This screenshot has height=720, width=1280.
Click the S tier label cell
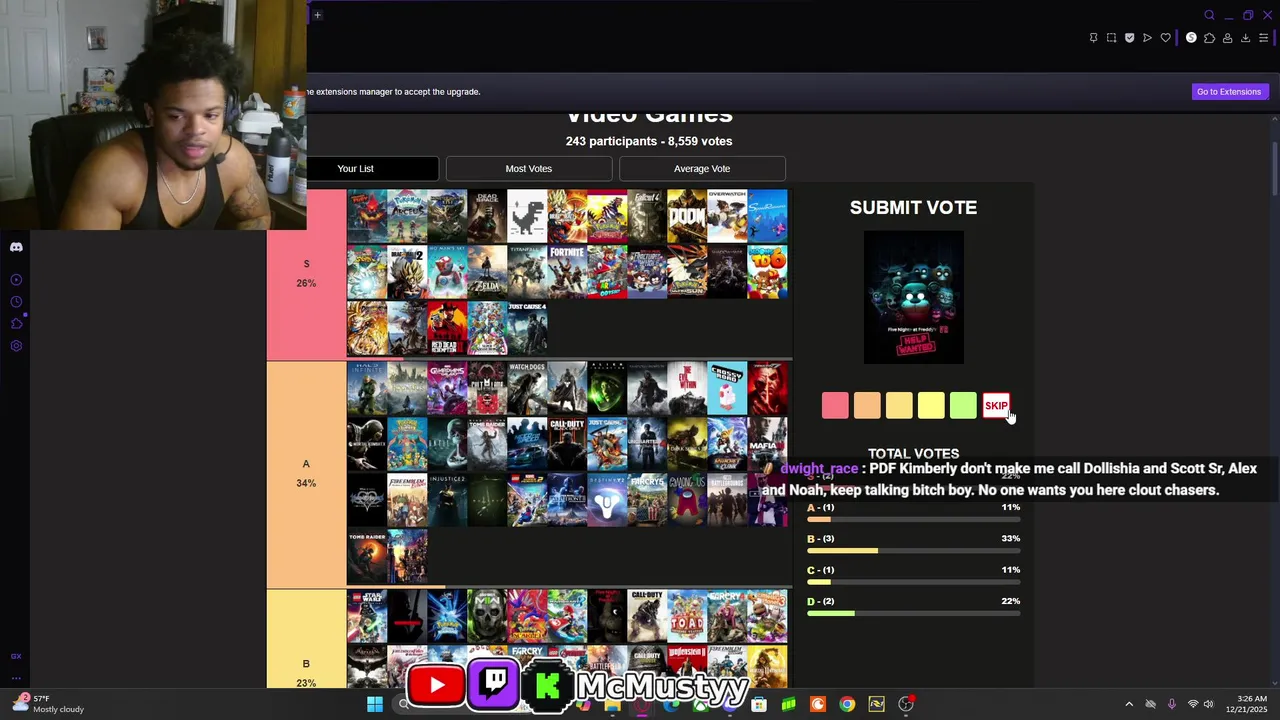tap(306, 274)
